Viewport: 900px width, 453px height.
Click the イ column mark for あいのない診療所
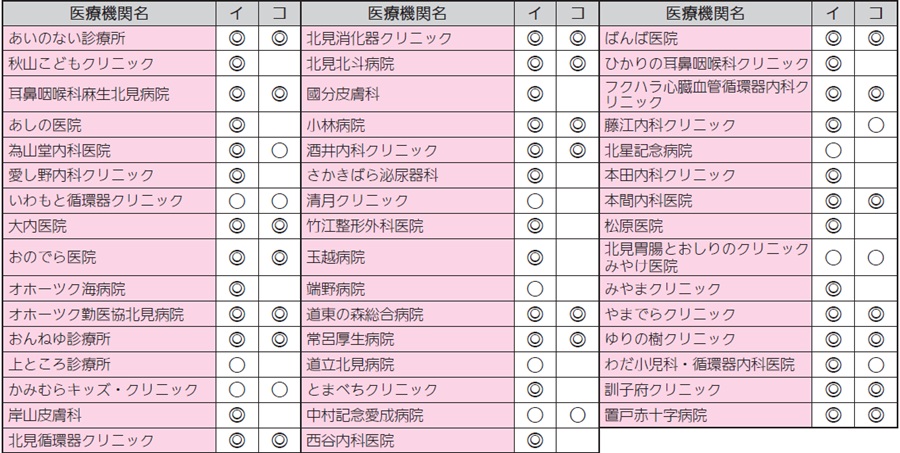[237, 38]
